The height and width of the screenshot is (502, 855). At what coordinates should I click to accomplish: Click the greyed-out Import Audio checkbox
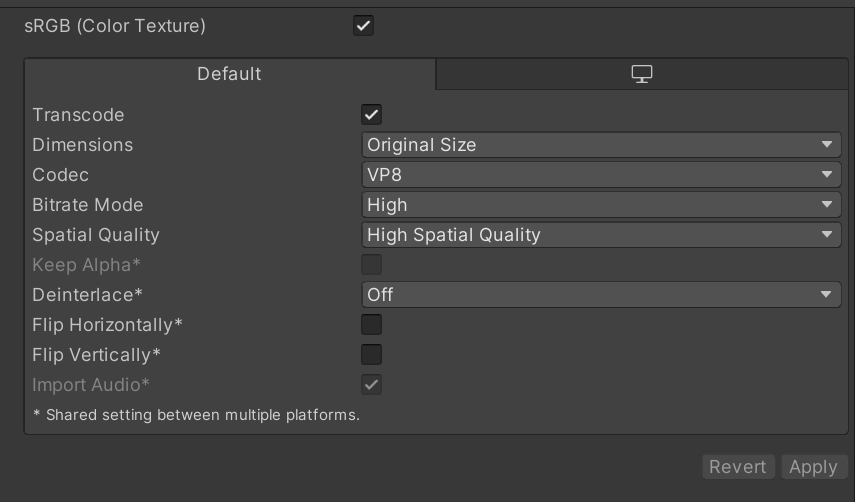tap(372, 385)
